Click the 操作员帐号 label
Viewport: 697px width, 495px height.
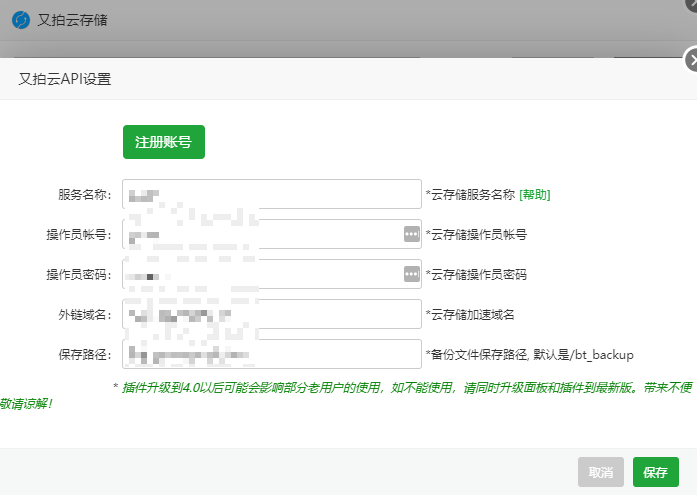79,235
